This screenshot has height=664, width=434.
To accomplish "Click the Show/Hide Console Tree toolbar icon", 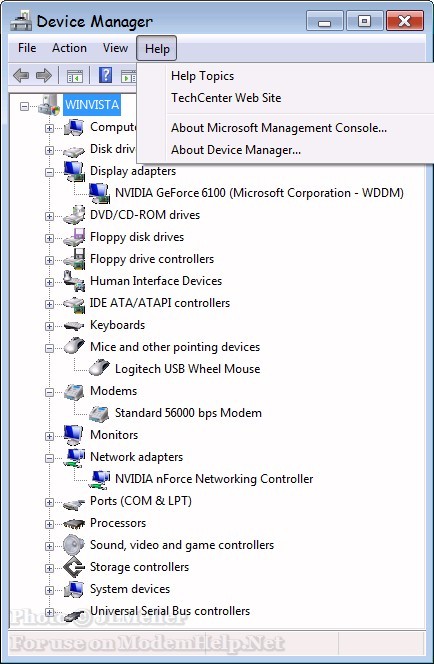I will pos(75,76).
